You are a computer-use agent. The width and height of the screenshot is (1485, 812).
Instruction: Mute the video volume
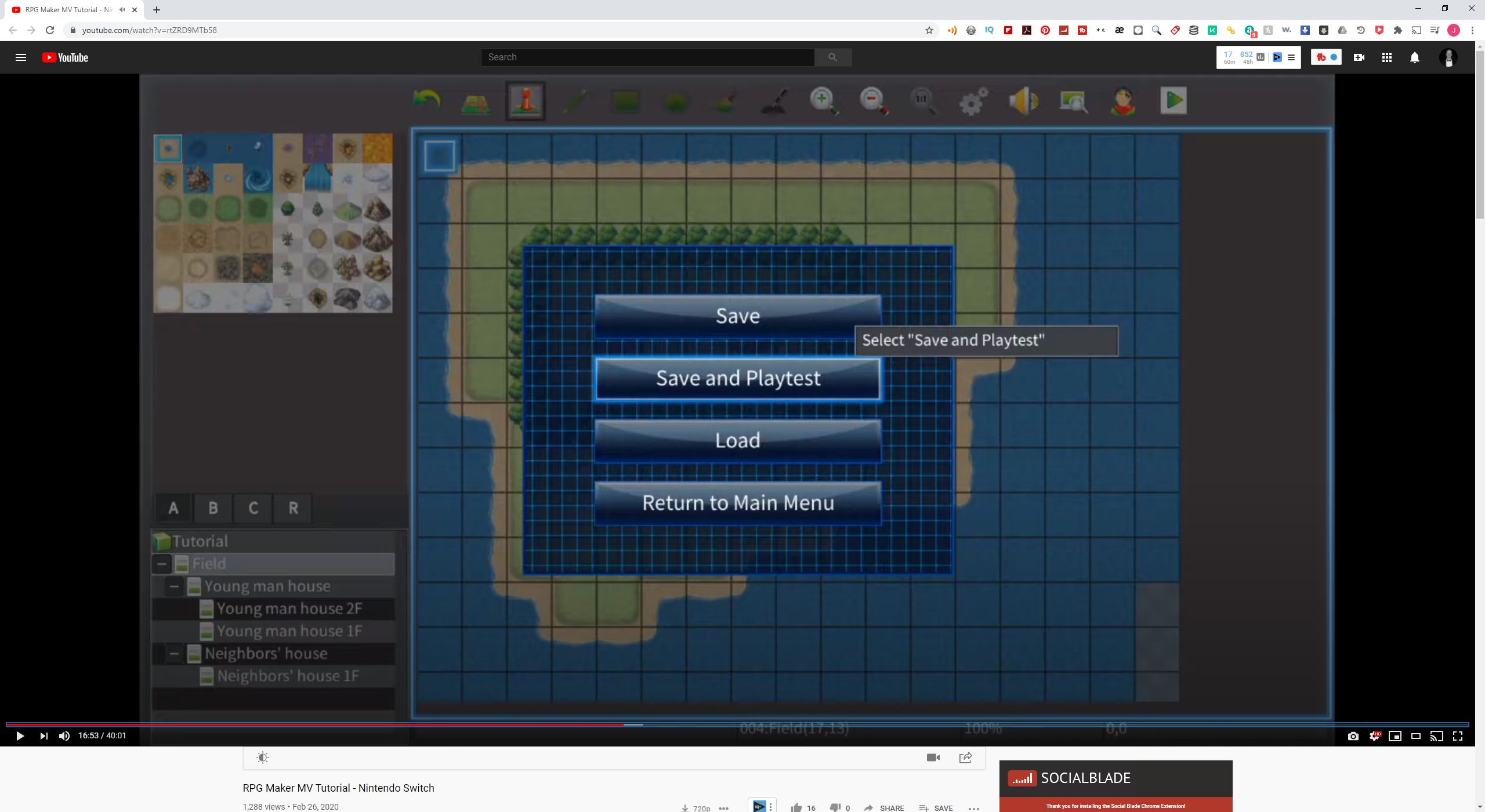tap(64, 735)
